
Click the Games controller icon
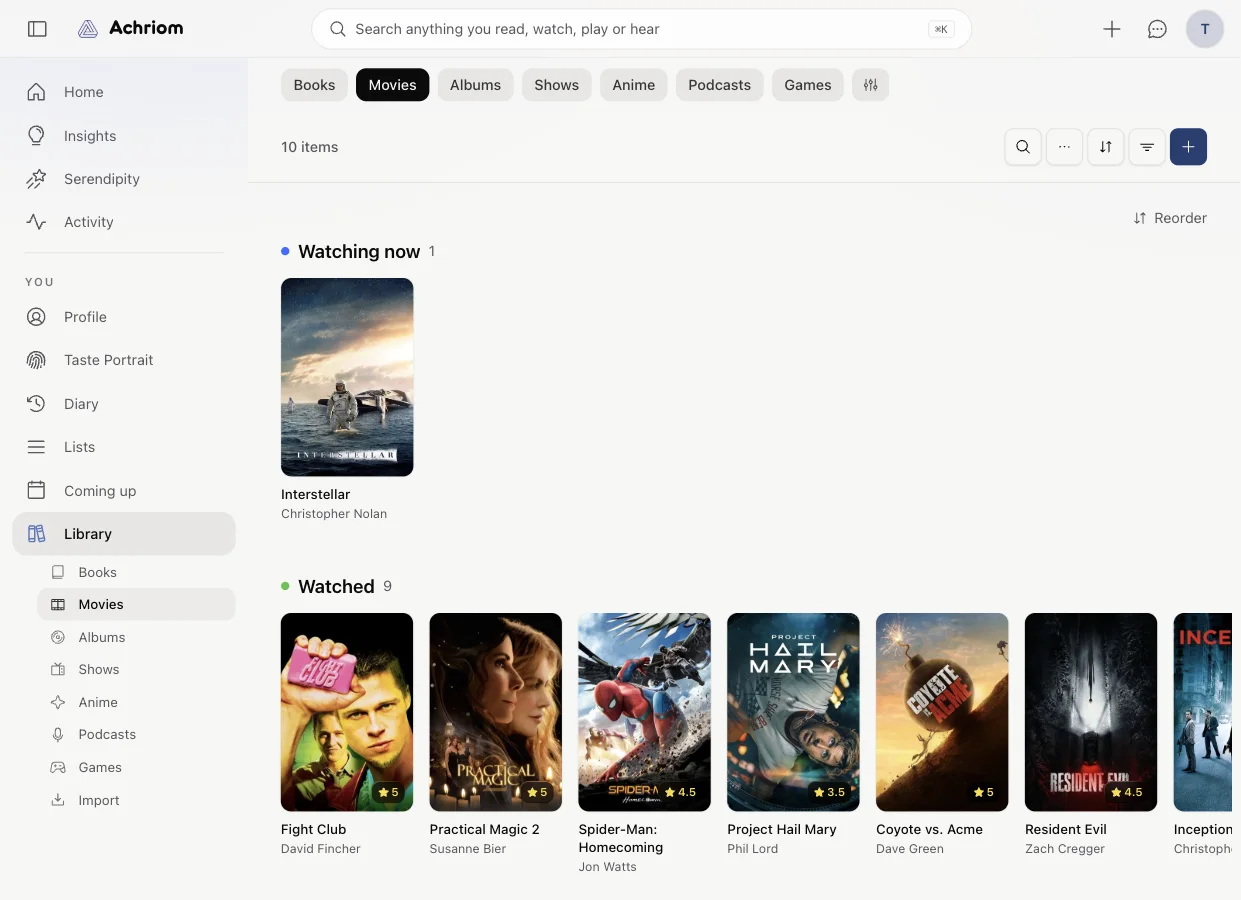[58, 767]
